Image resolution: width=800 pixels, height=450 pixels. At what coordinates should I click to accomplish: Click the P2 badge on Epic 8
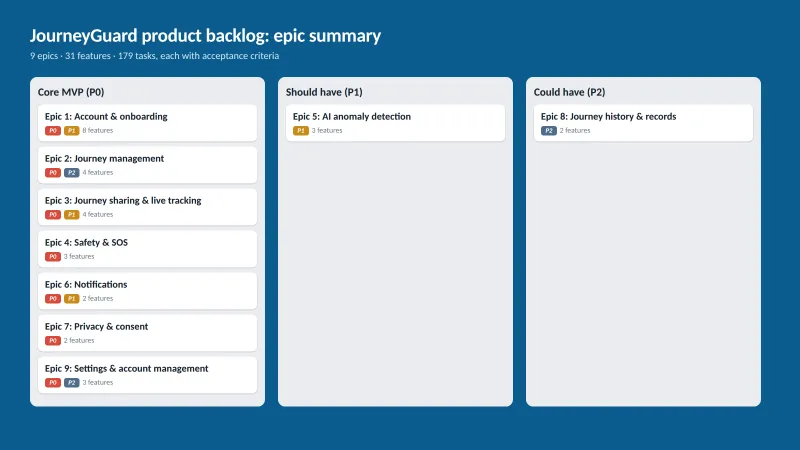pos(548,131)
